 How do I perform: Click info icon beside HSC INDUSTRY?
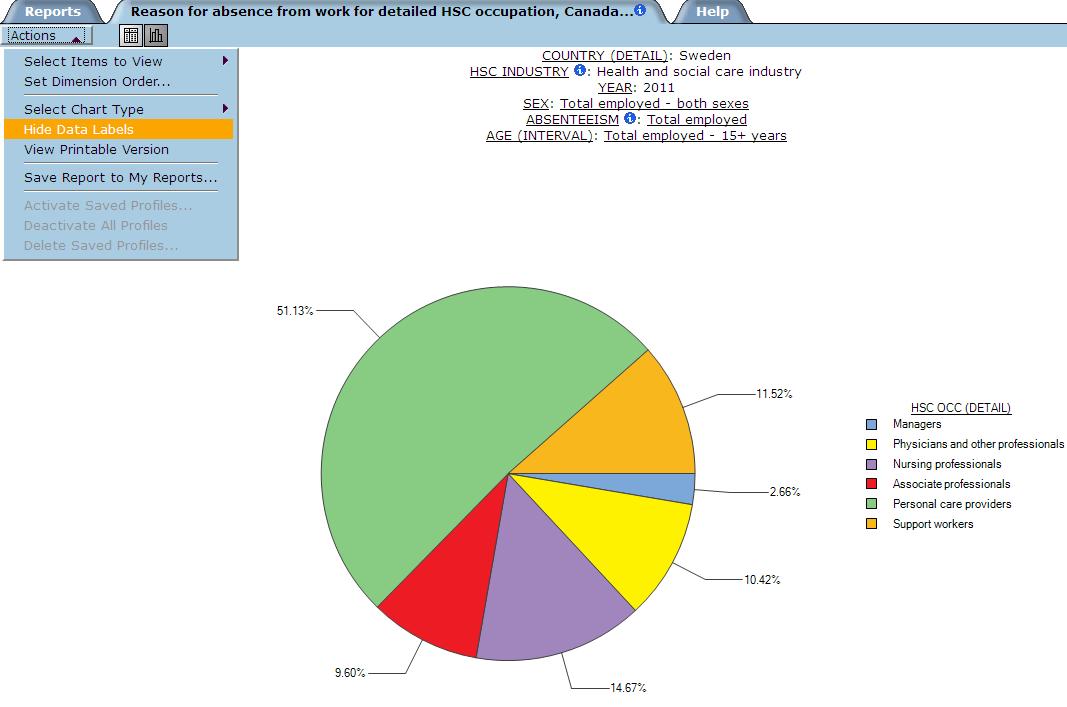click(580, 71)
